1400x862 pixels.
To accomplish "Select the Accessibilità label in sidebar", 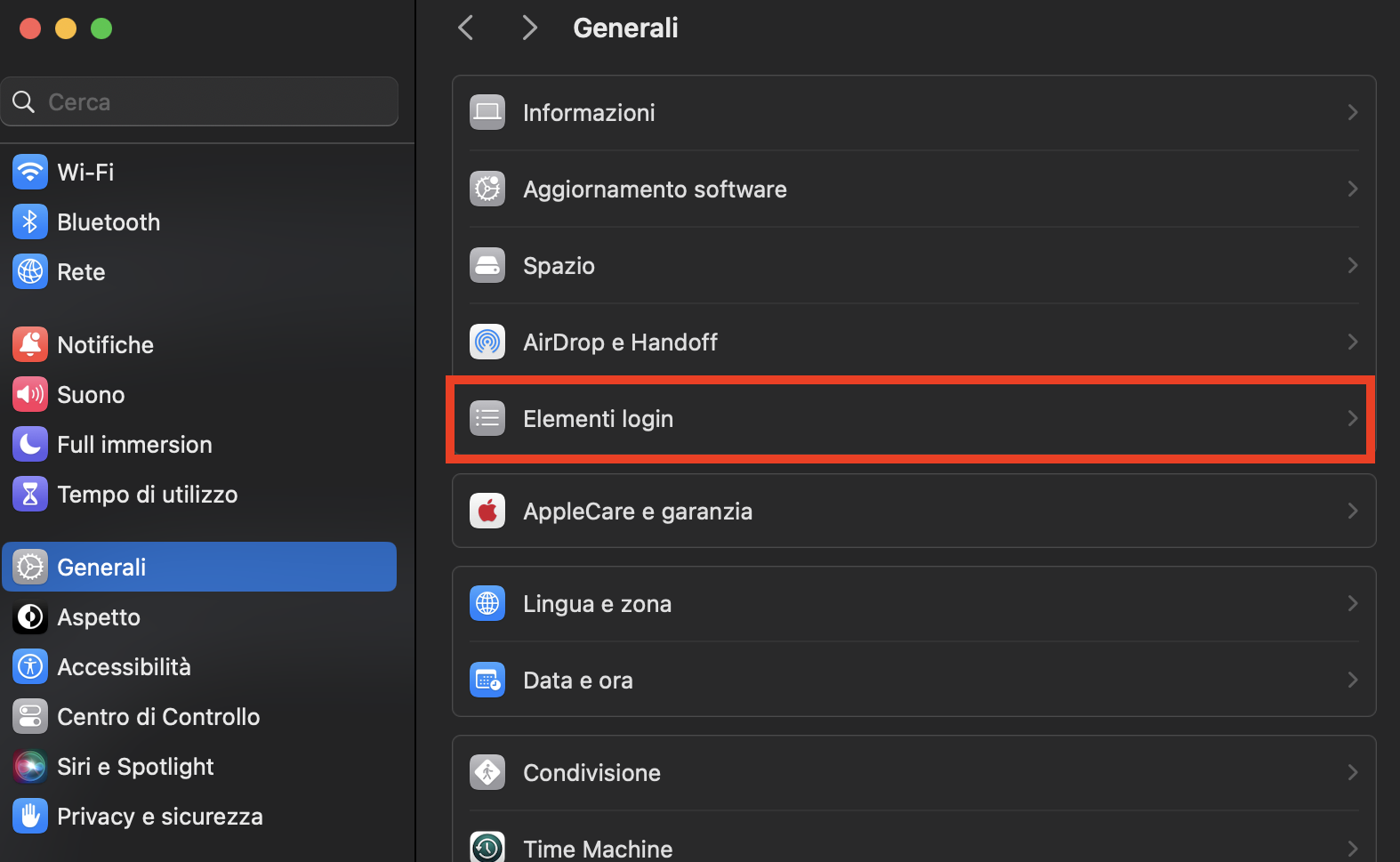I will coord(124,666).
